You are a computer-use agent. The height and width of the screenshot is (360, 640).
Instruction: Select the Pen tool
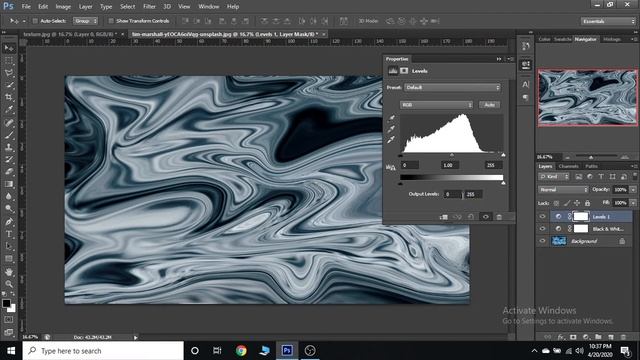click(9, 222)
